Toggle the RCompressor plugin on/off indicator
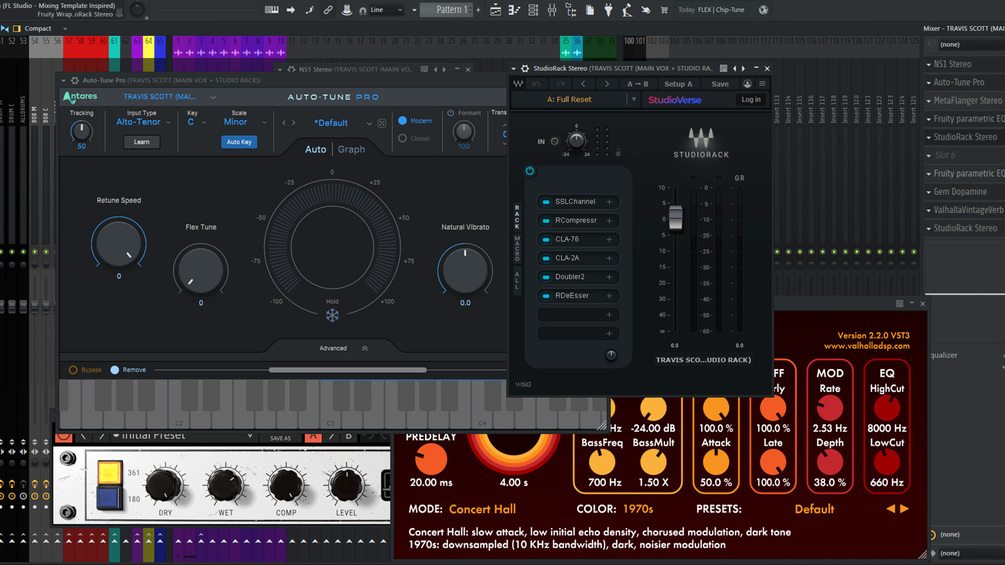The height and width of the screenshot is (565, 1005). pos(545,220)
